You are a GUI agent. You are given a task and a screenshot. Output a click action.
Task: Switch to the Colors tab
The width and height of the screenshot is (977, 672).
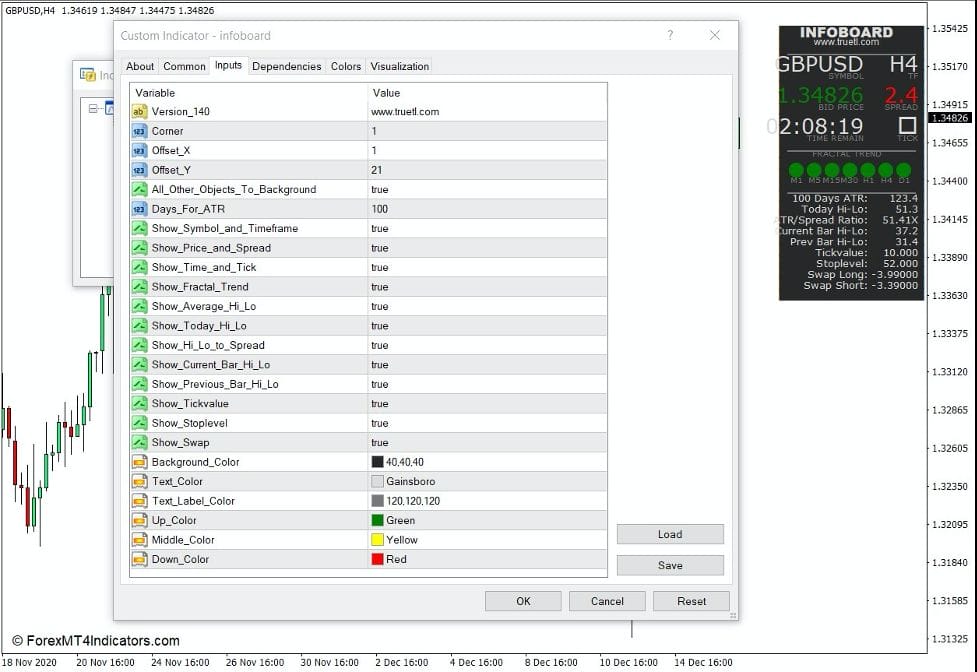pyautogui.click(x=345, y=66)
